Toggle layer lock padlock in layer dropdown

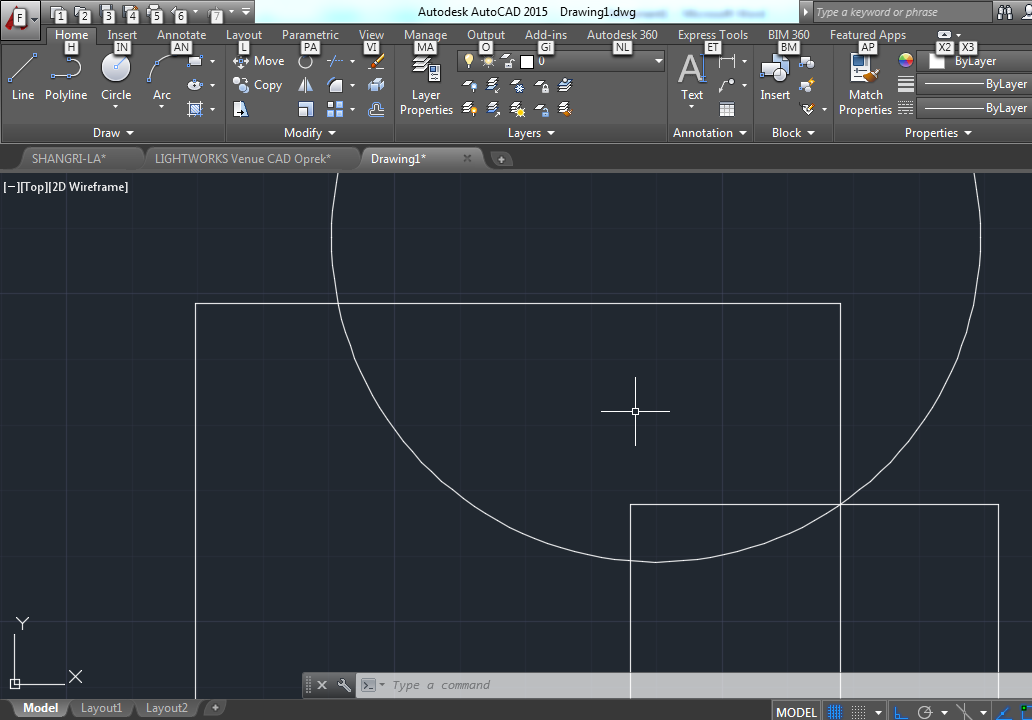(507, 61)
